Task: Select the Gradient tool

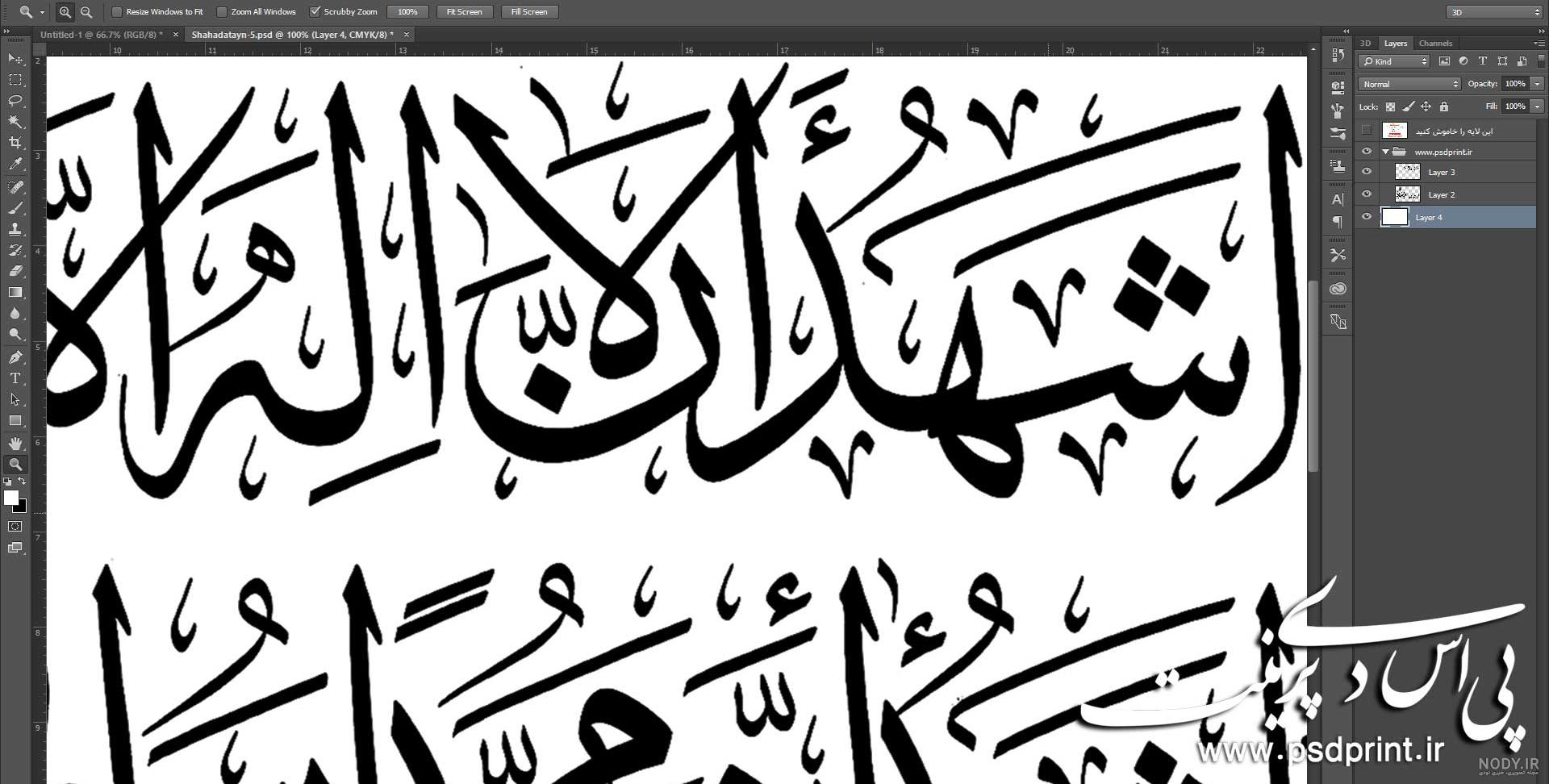Action: (x=15, y=292)
